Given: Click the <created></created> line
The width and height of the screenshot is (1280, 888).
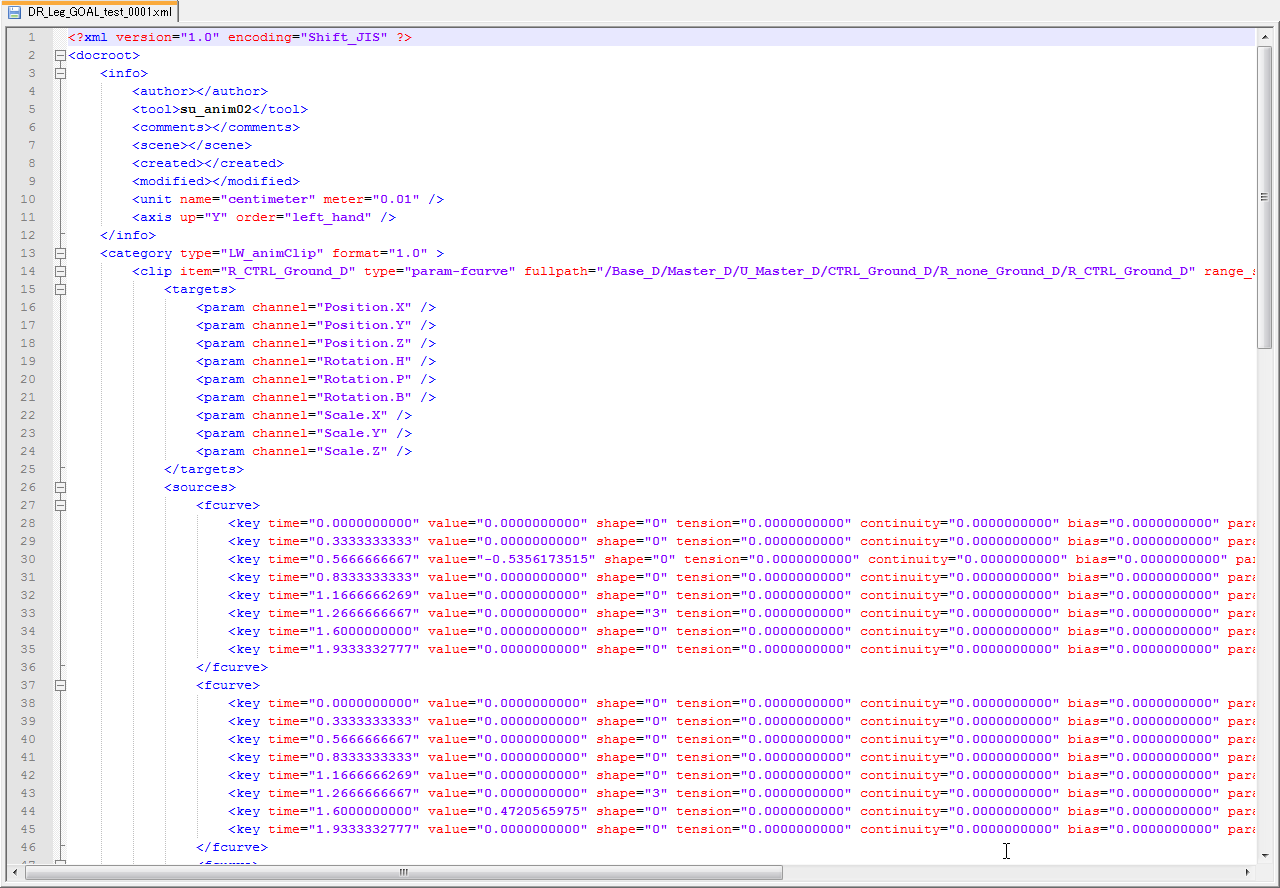Looking at the screenshot, I should click(208, 163).
